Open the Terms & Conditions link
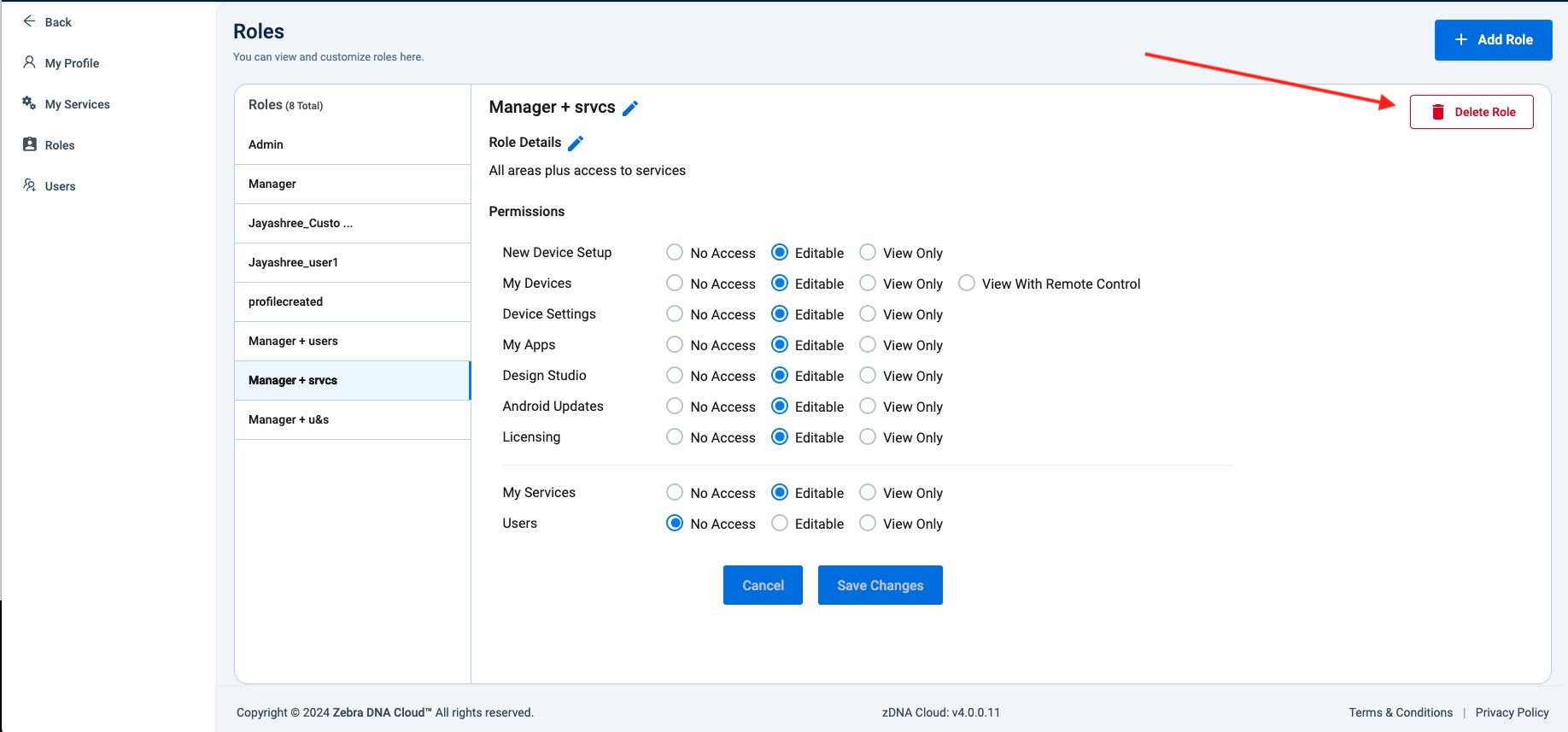 click(x=1400, y=712)
